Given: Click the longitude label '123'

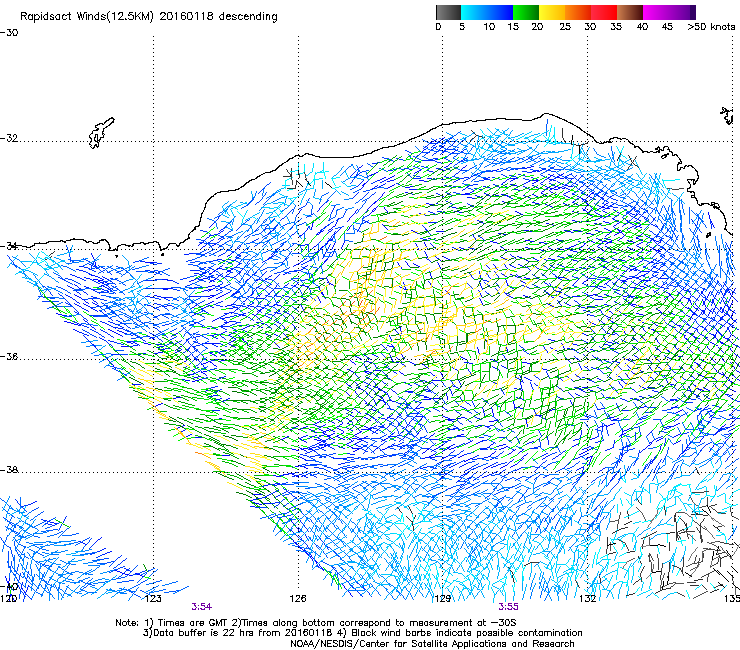Looking at the screenshot, I should pyautogui.click(x=153, y=599).
